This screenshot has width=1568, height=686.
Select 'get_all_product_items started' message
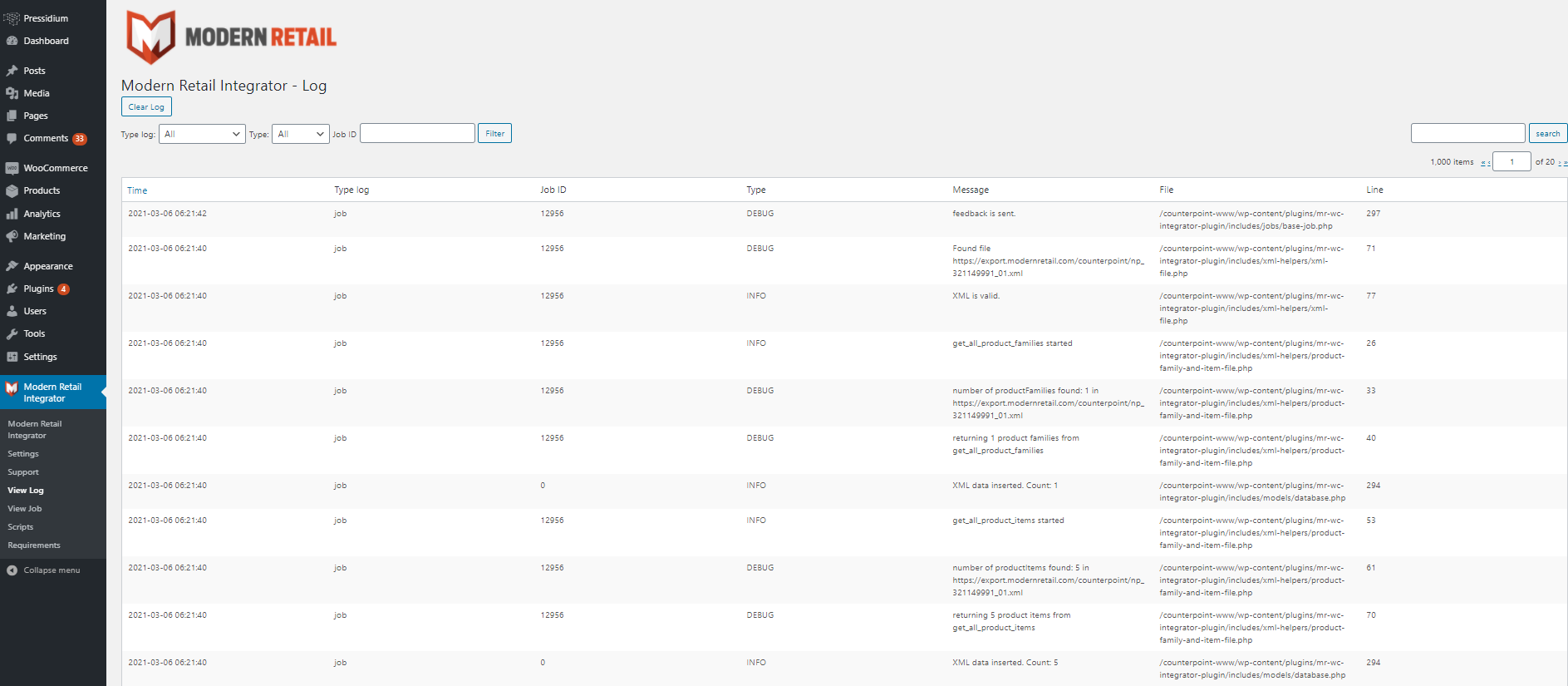pyautogui.click(x=1008, y=521)
